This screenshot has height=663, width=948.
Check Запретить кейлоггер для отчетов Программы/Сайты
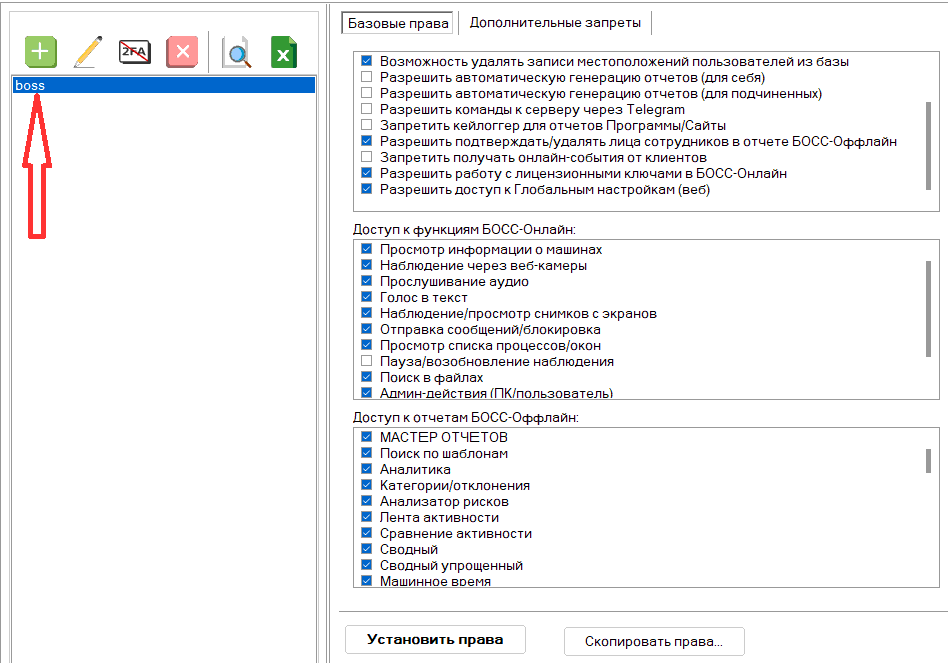click(x=366, y=126)
